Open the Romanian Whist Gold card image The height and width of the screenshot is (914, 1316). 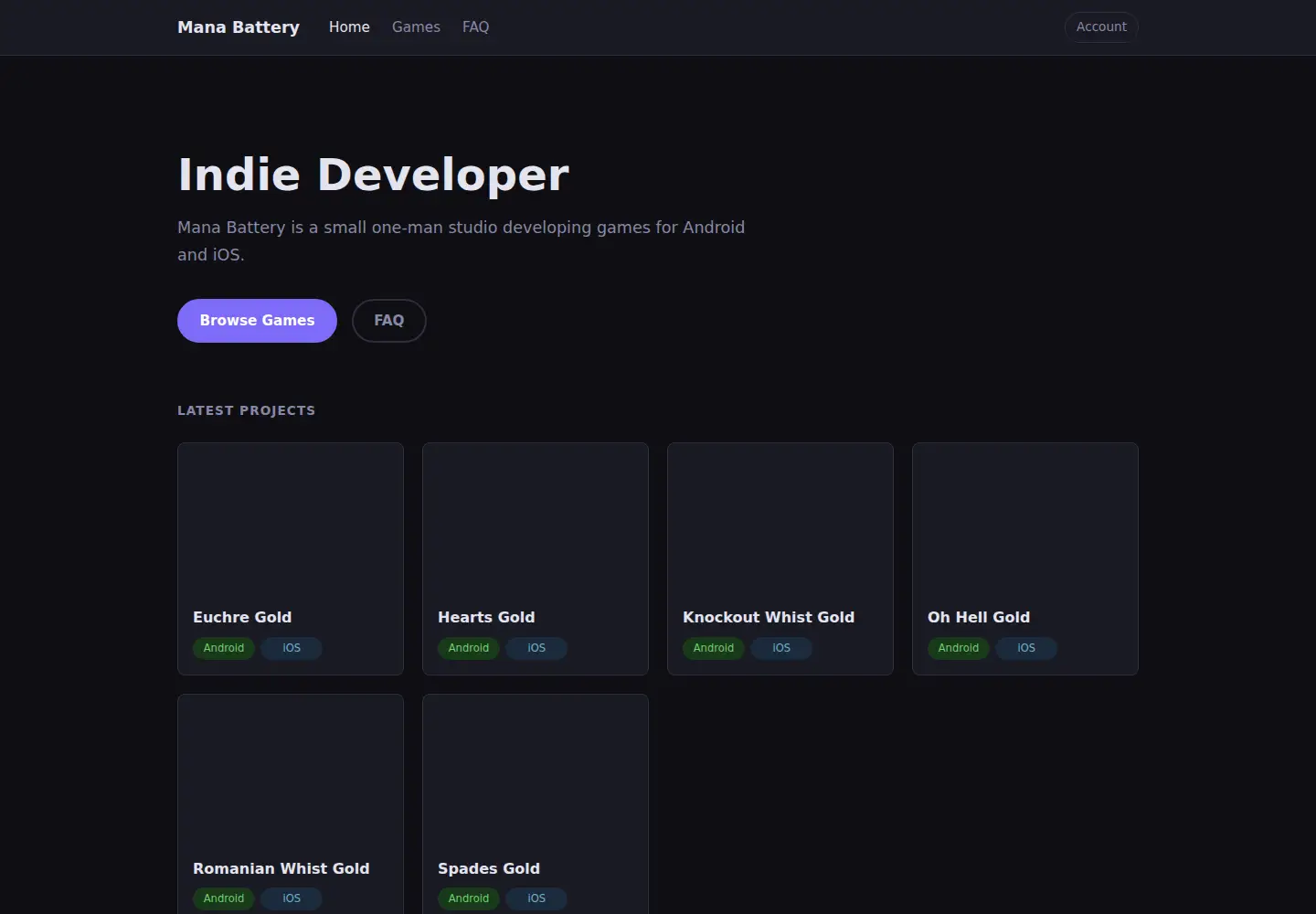pyautogui.click(x=291, y=771)
